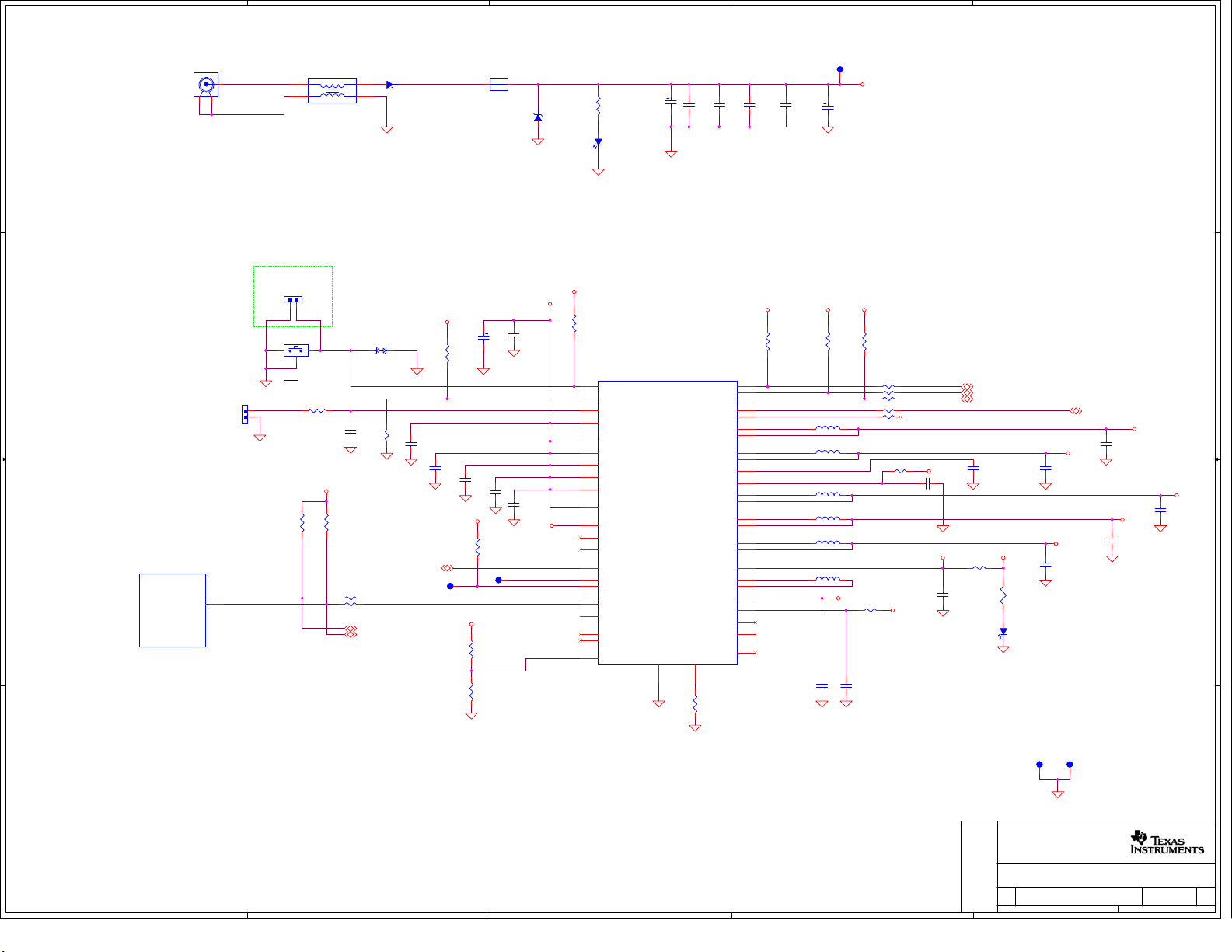Image resolution: width=1232 pixels, height=952 pixels.
Task: Select the LED below the fuse-rail resistor
Action: pos(598,144)
